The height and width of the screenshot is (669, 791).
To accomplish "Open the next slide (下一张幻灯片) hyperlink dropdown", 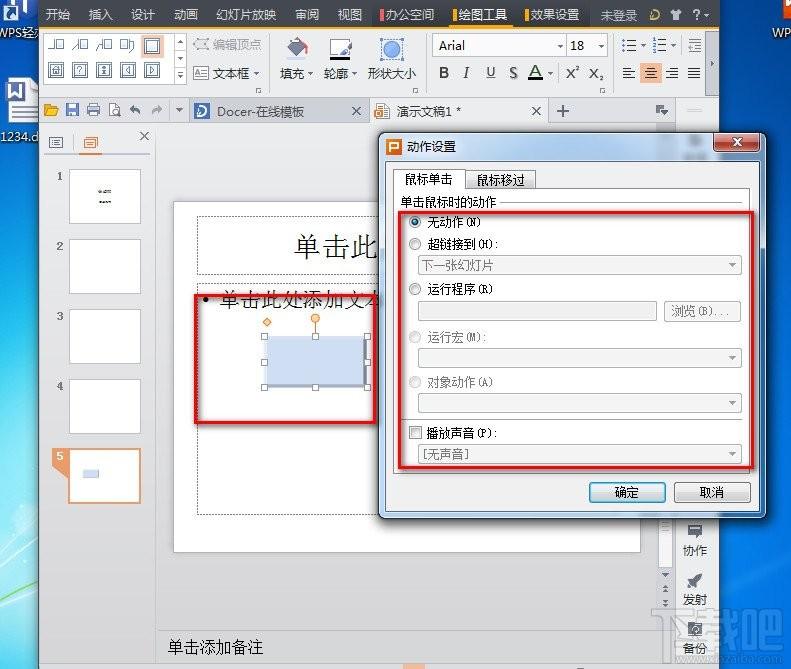I will 580,265.
